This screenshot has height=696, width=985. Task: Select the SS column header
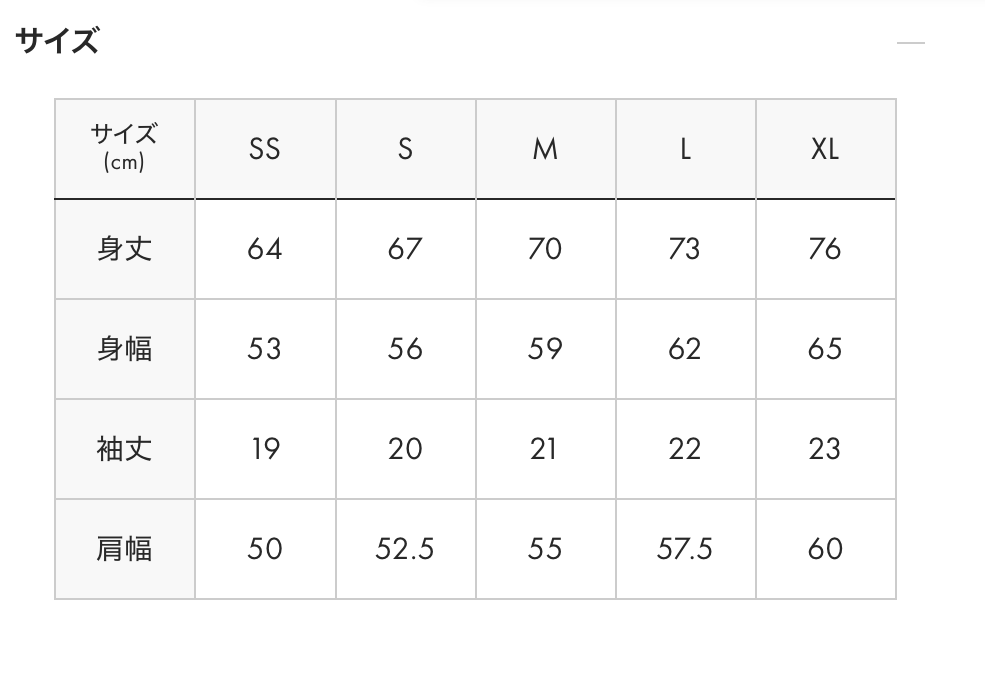tap(265, 149)
